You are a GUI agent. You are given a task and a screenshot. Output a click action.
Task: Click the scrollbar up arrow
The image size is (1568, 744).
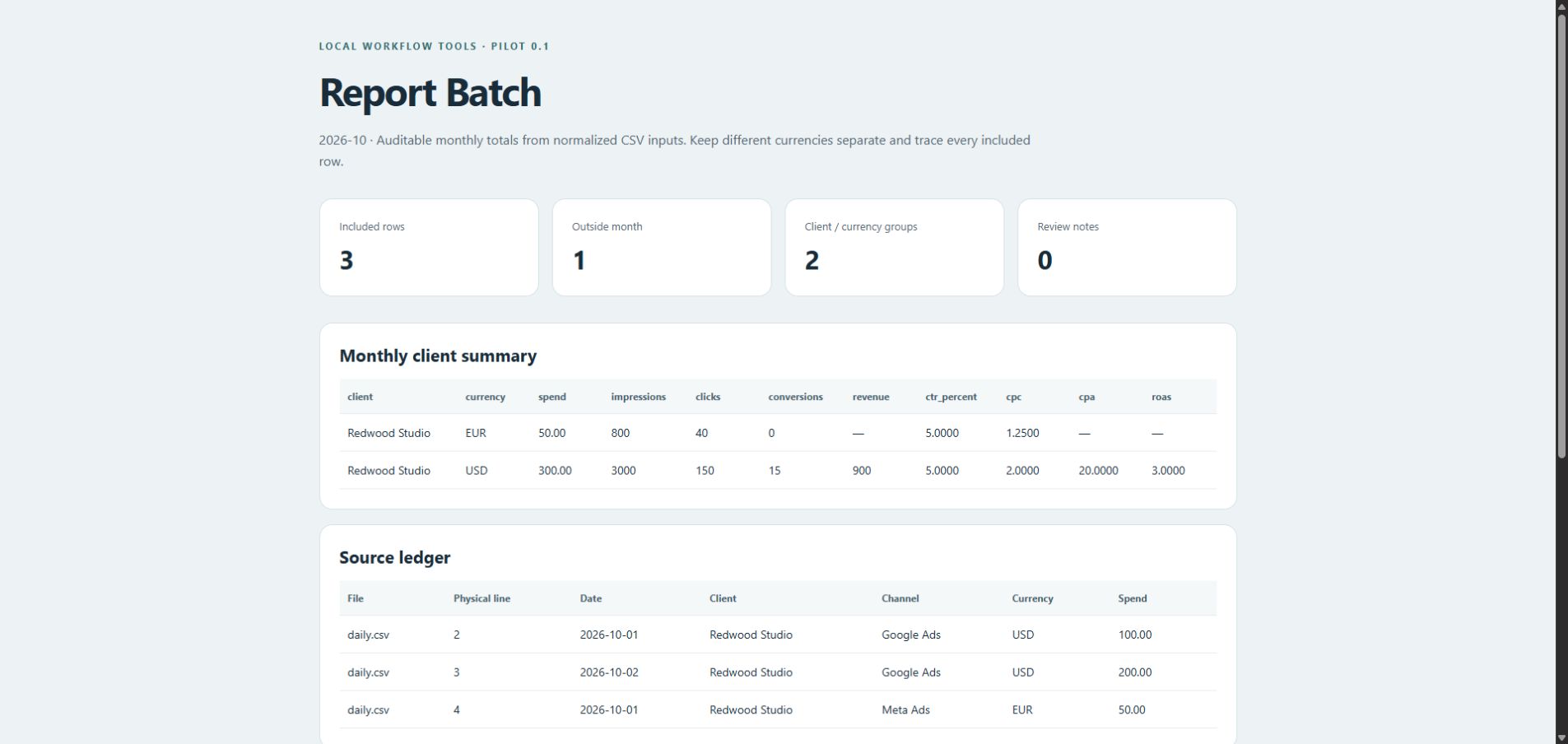[1561, 6]
